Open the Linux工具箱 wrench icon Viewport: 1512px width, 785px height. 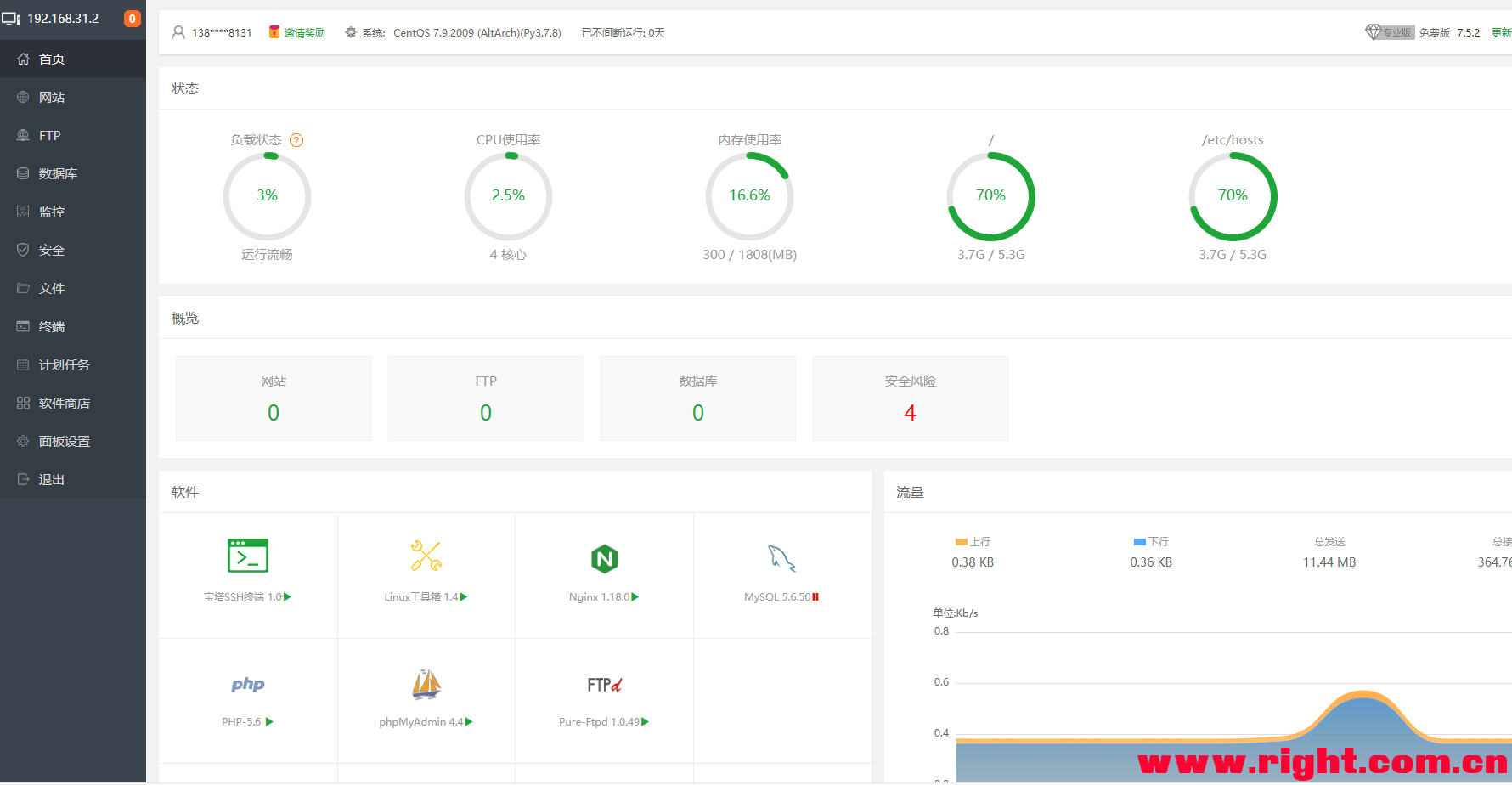coord(426,556)
